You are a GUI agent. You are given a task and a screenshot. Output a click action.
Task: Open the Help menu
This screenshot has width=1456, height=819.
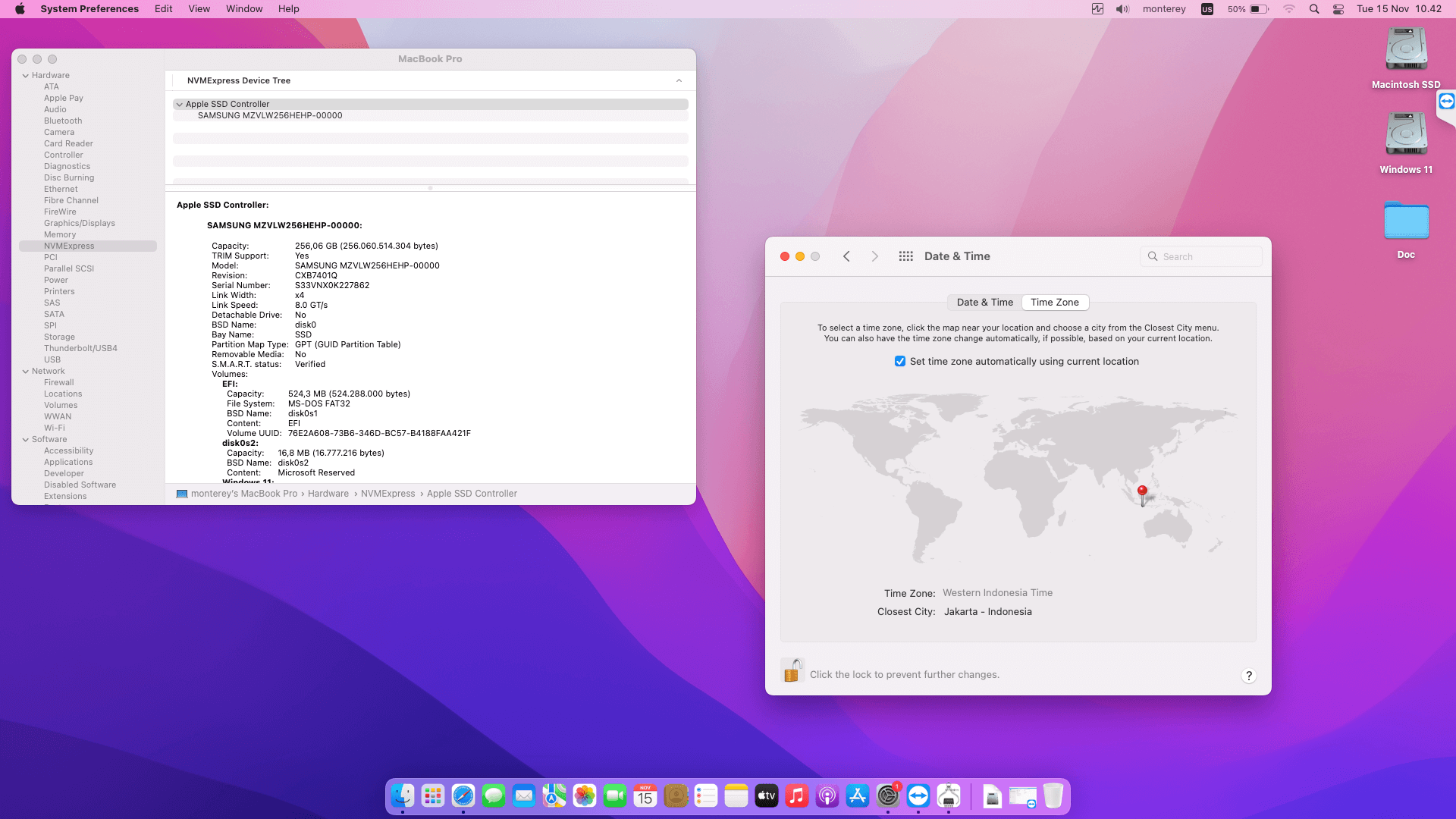(x=289, y=9)
